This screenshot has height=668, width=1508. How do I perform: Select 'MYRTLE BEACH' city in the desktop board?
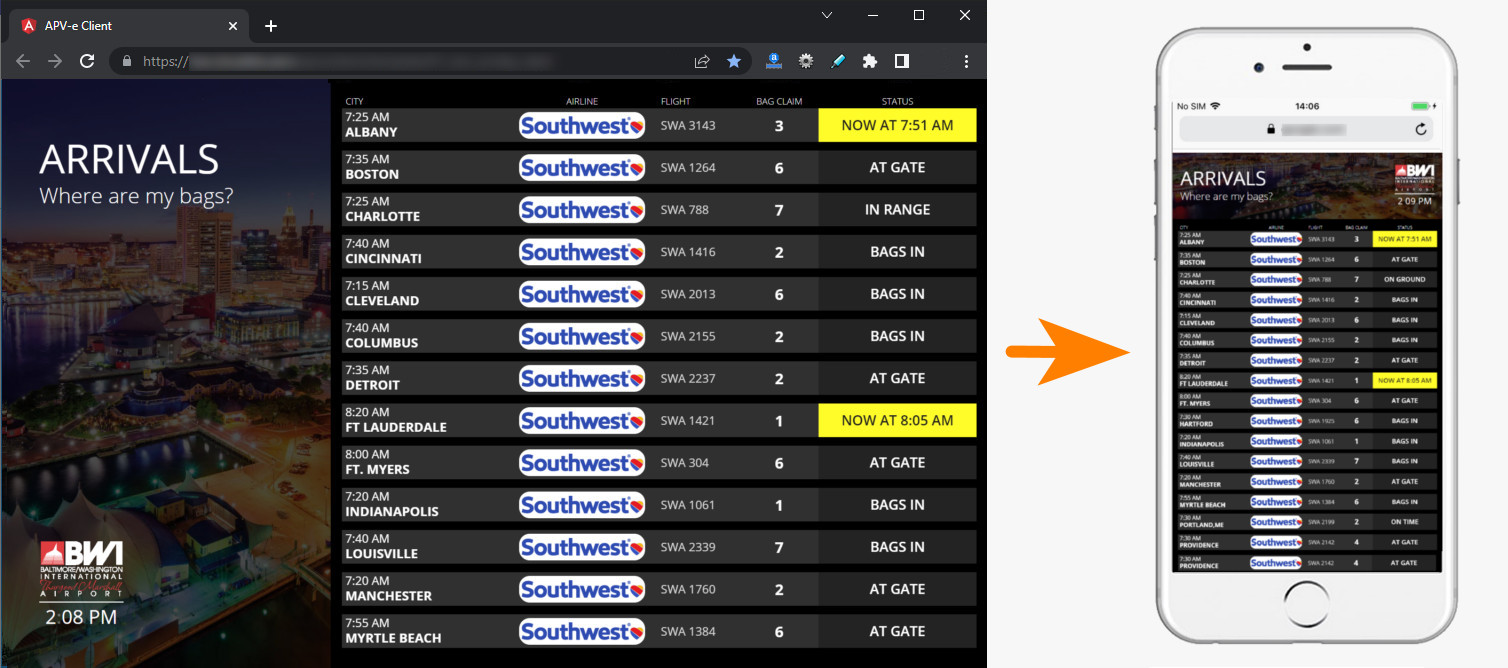coord(393,638)
